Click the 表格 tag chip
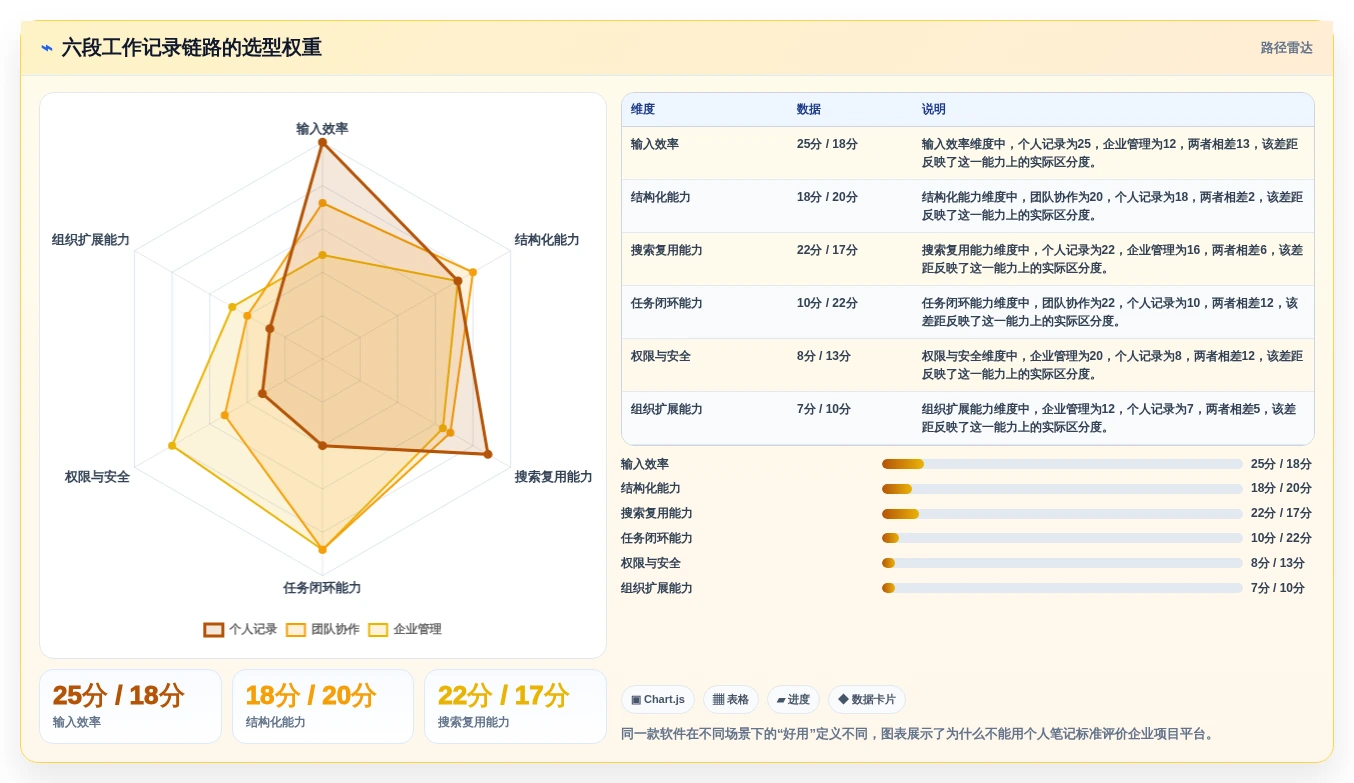The image size is (1354, 783). click(x=730, y=700)
